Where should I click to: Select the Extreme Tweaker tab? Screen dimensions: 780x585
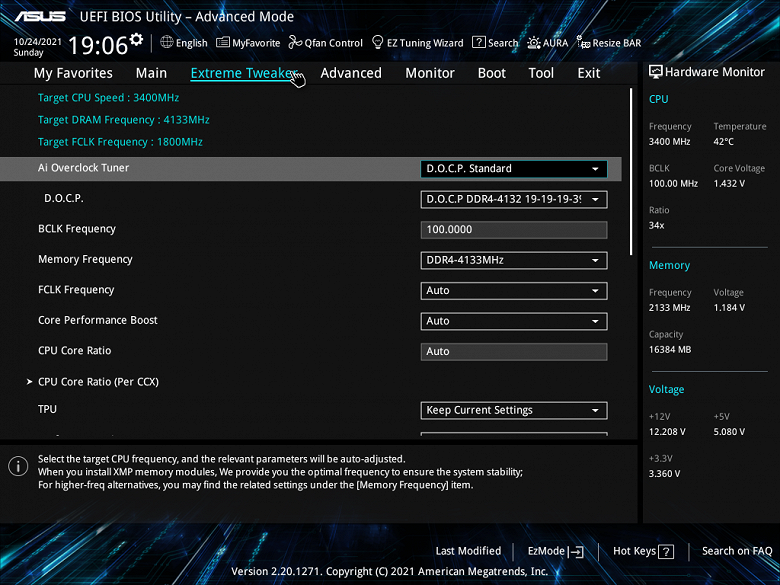244,73
